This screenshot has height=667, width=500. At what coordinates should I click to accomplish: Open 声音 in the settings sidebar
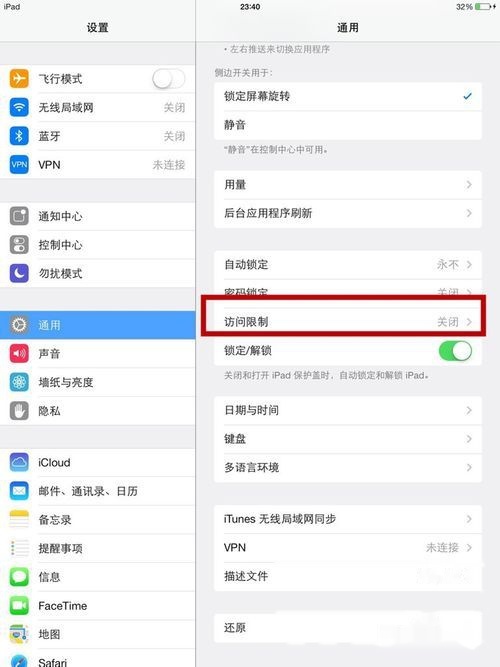97,353
